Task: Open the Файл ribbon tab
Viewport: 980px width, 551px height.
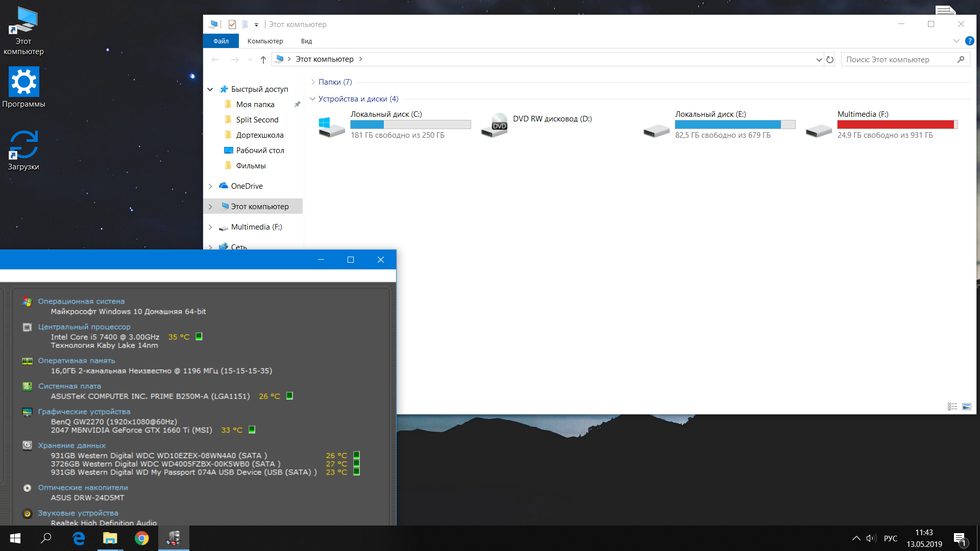Action: 221,41
